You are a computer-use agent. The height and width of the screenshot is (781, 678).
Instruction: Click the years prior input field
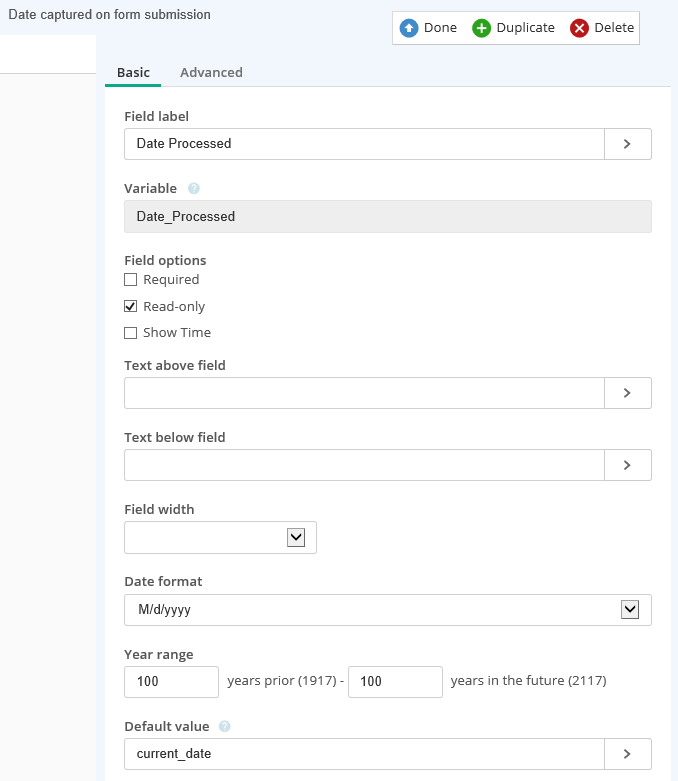tap(171, 682)
